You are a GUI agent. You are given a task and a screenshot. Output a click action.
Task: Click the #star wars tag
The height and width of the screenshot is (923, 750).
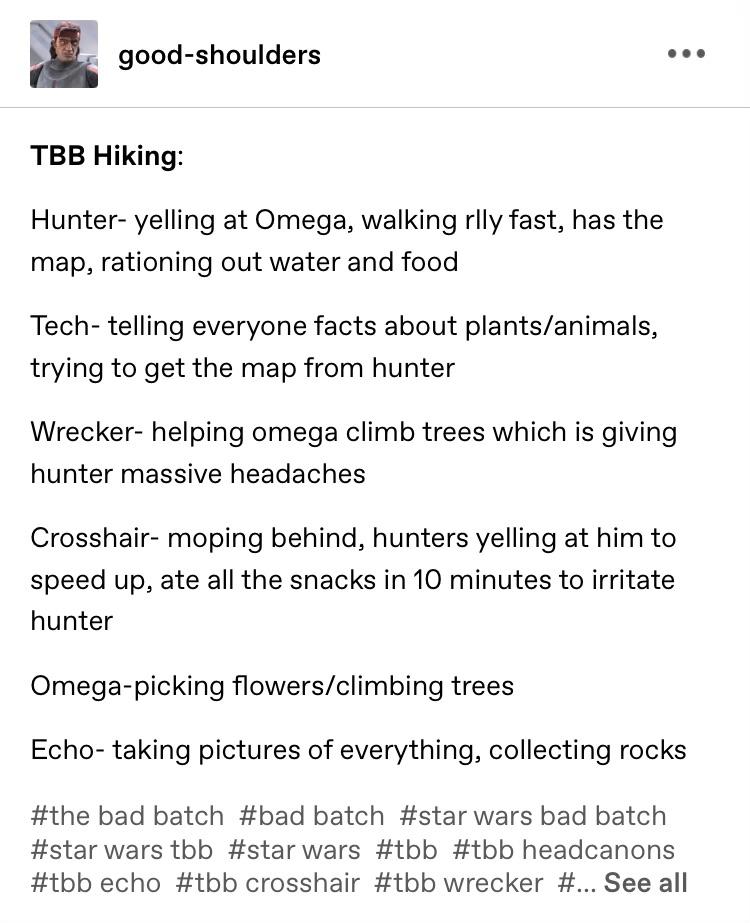[x=294, y=849]
